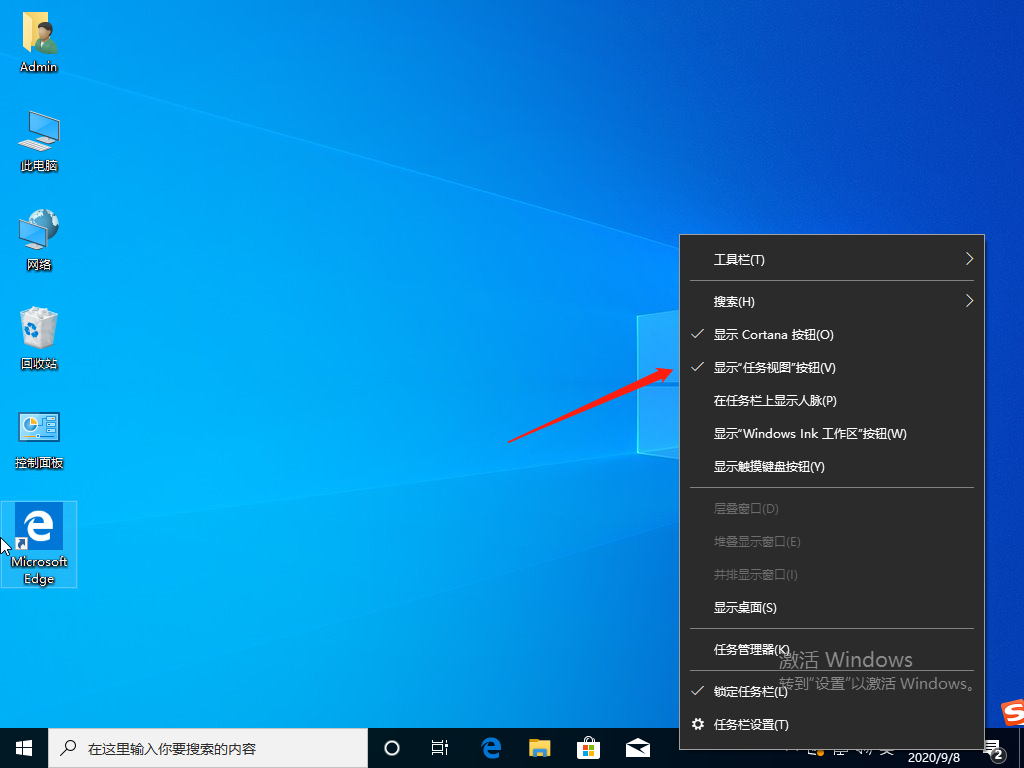Open File Explorer from the taskbar
This screenshot has width=1024, height=768.
click(x=539, y=747)
